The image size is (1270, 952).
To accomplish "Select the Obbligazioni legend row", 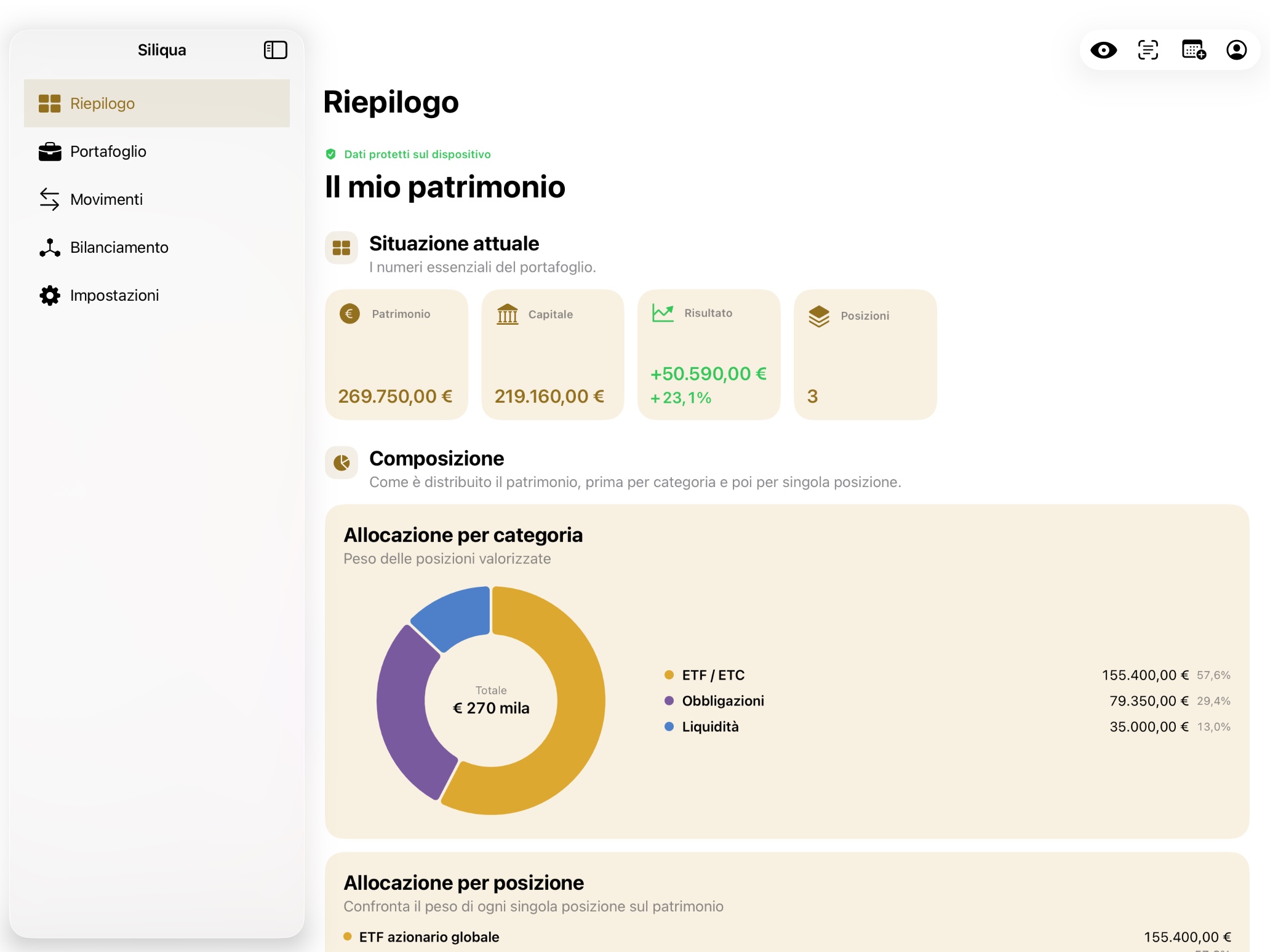I will pyautogui.click(x=948, y=701).
